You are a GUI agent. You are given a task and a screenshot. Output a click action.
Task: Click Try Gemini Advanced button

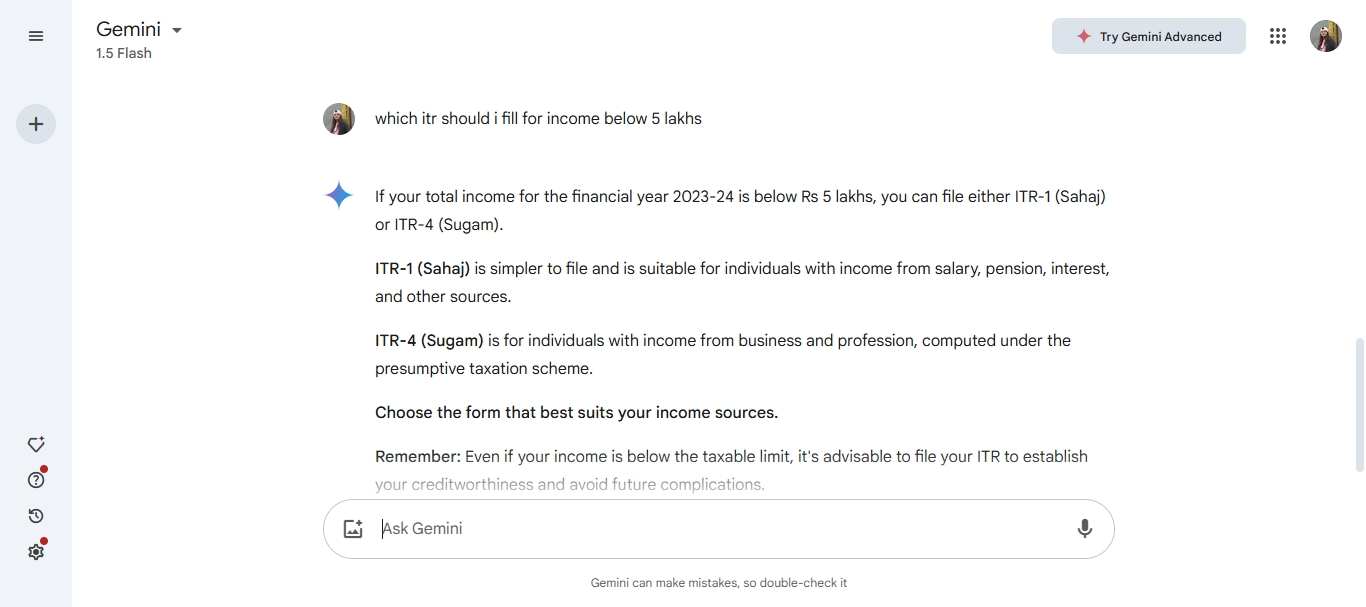(1149, 36)
